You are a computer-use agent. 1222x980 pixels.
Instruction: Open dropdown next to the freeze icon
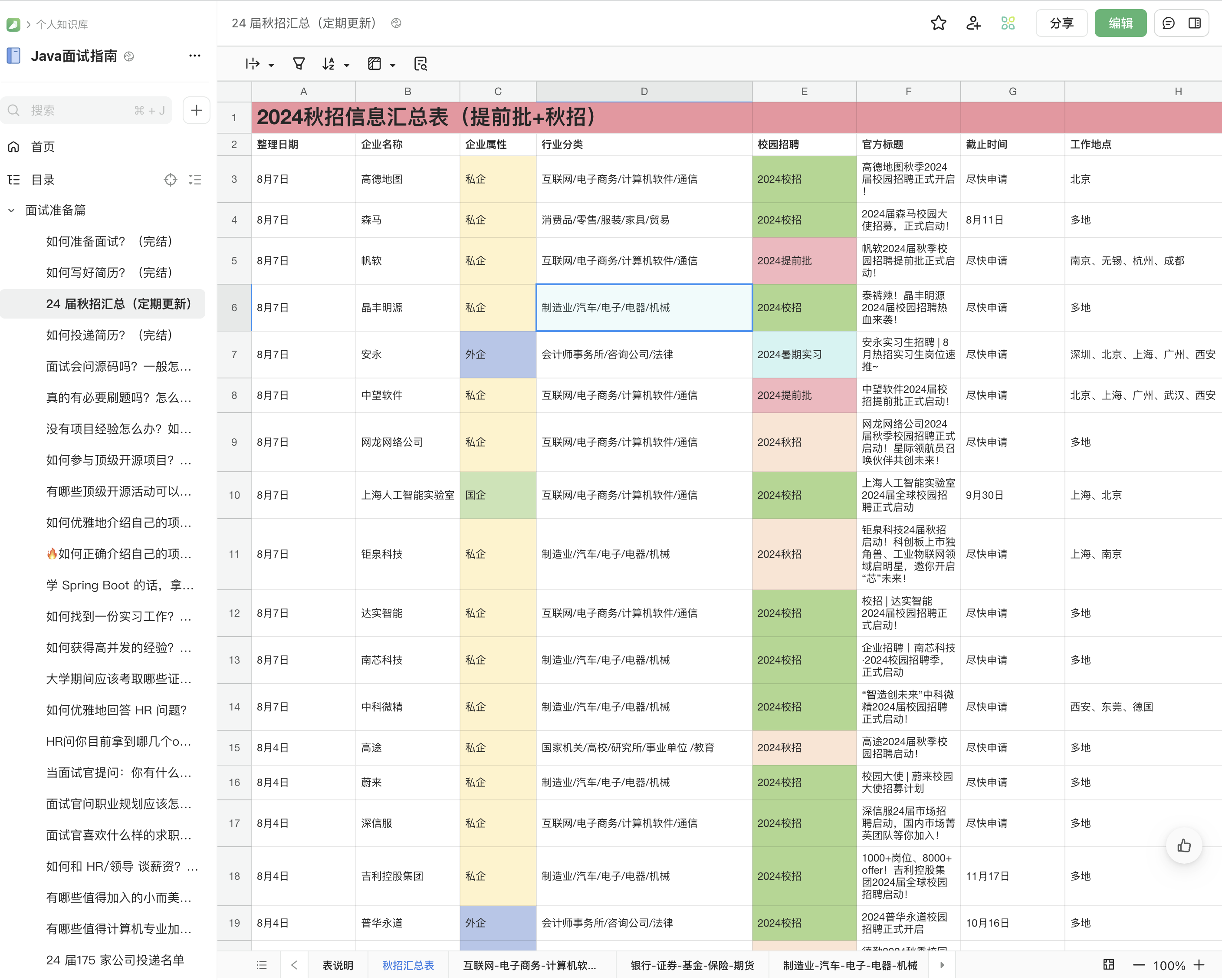click(392, 65)
